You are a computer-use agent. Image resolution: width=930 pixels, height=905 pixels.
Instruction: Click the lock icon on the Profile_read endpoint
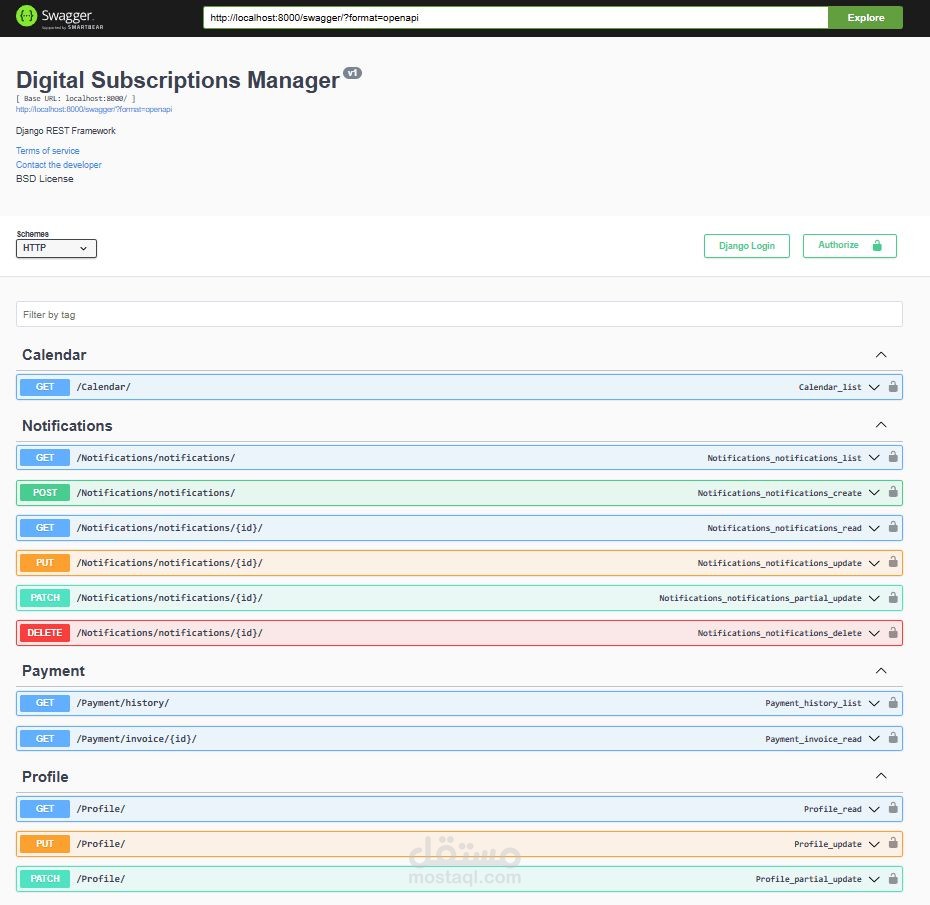(893, 808)
